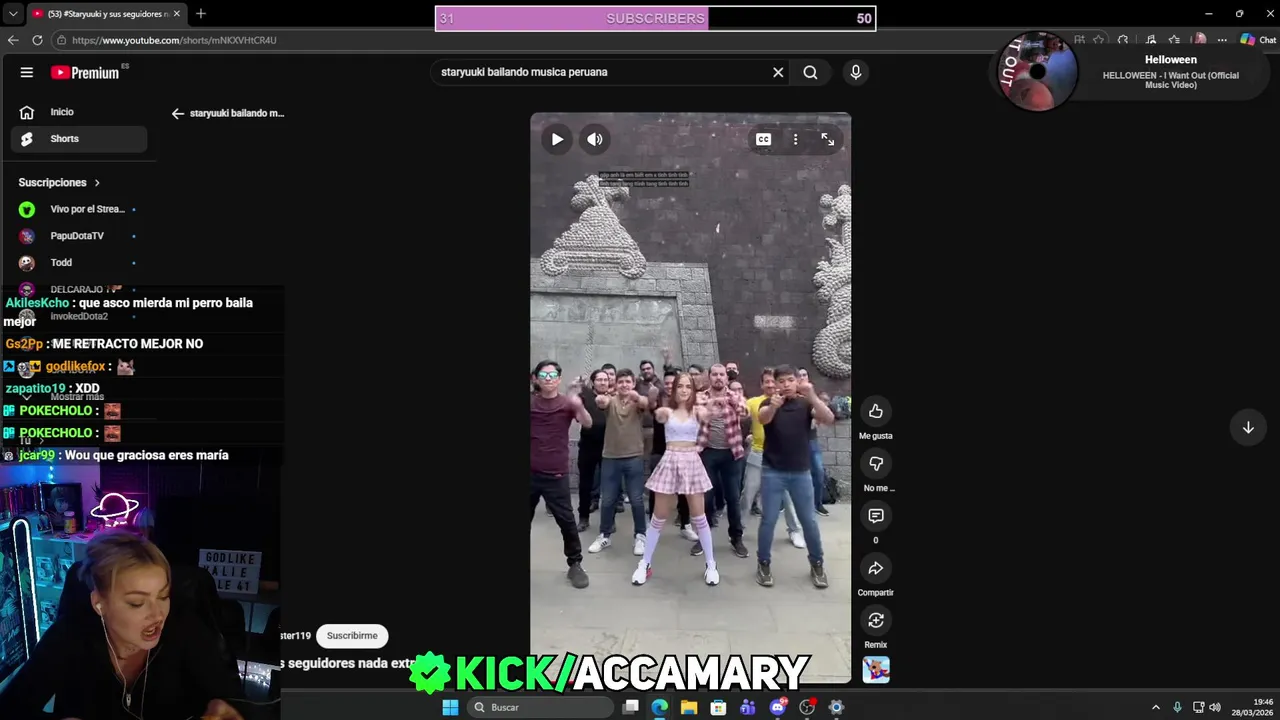1280x720 pixels.
Task: Select the Staryuuki YouTube browser tab
Action: click(105, 14)
